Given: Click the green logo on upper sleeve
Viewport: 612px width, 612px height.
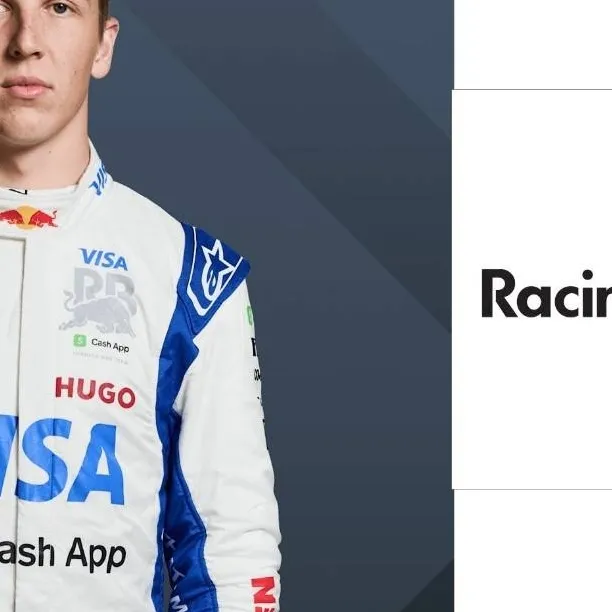Looking at the screenshot, I should pos(249,315).
